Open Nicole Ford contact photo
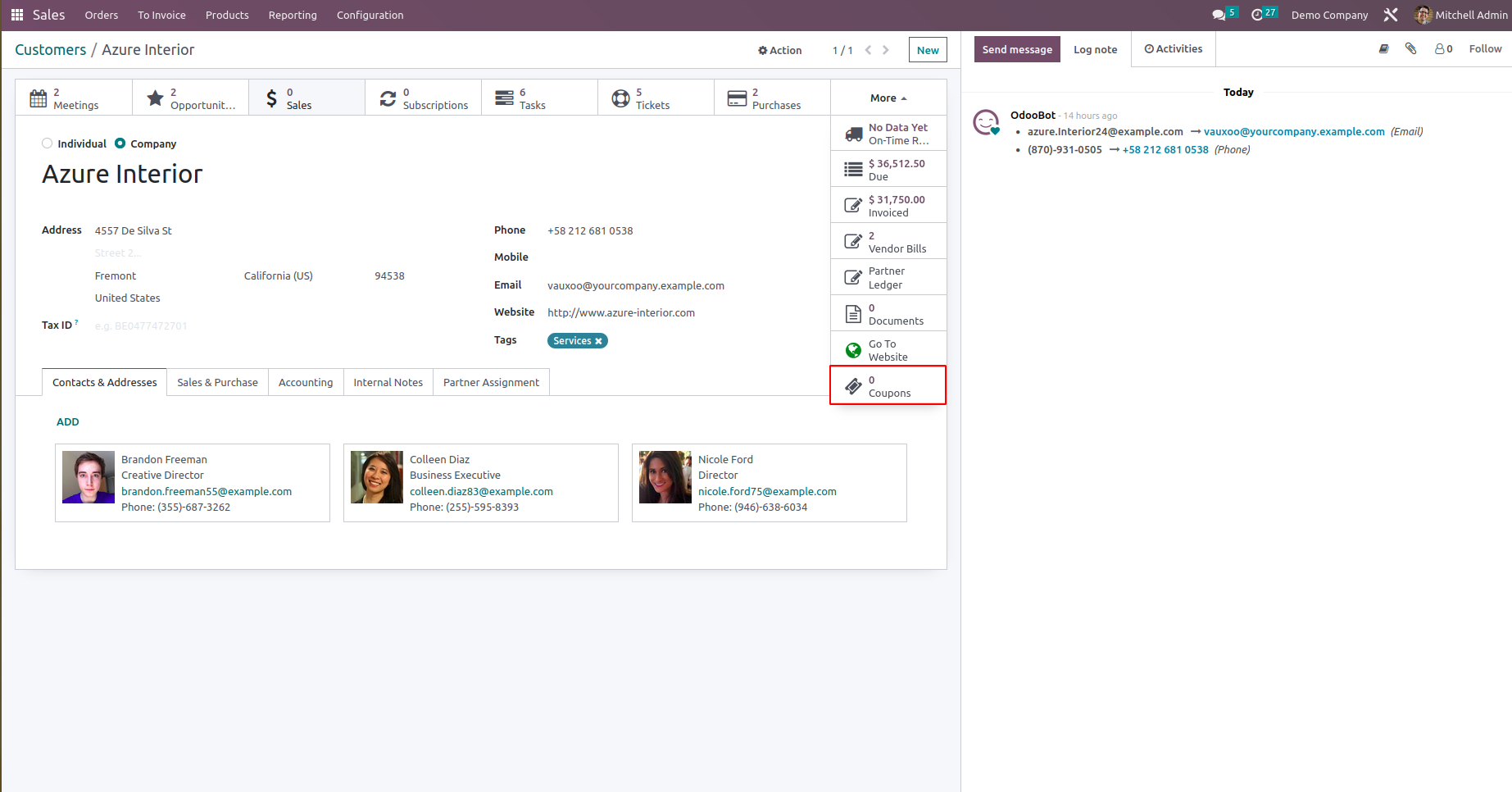This screenshot has width=1512, height=792. click(665, 477)
